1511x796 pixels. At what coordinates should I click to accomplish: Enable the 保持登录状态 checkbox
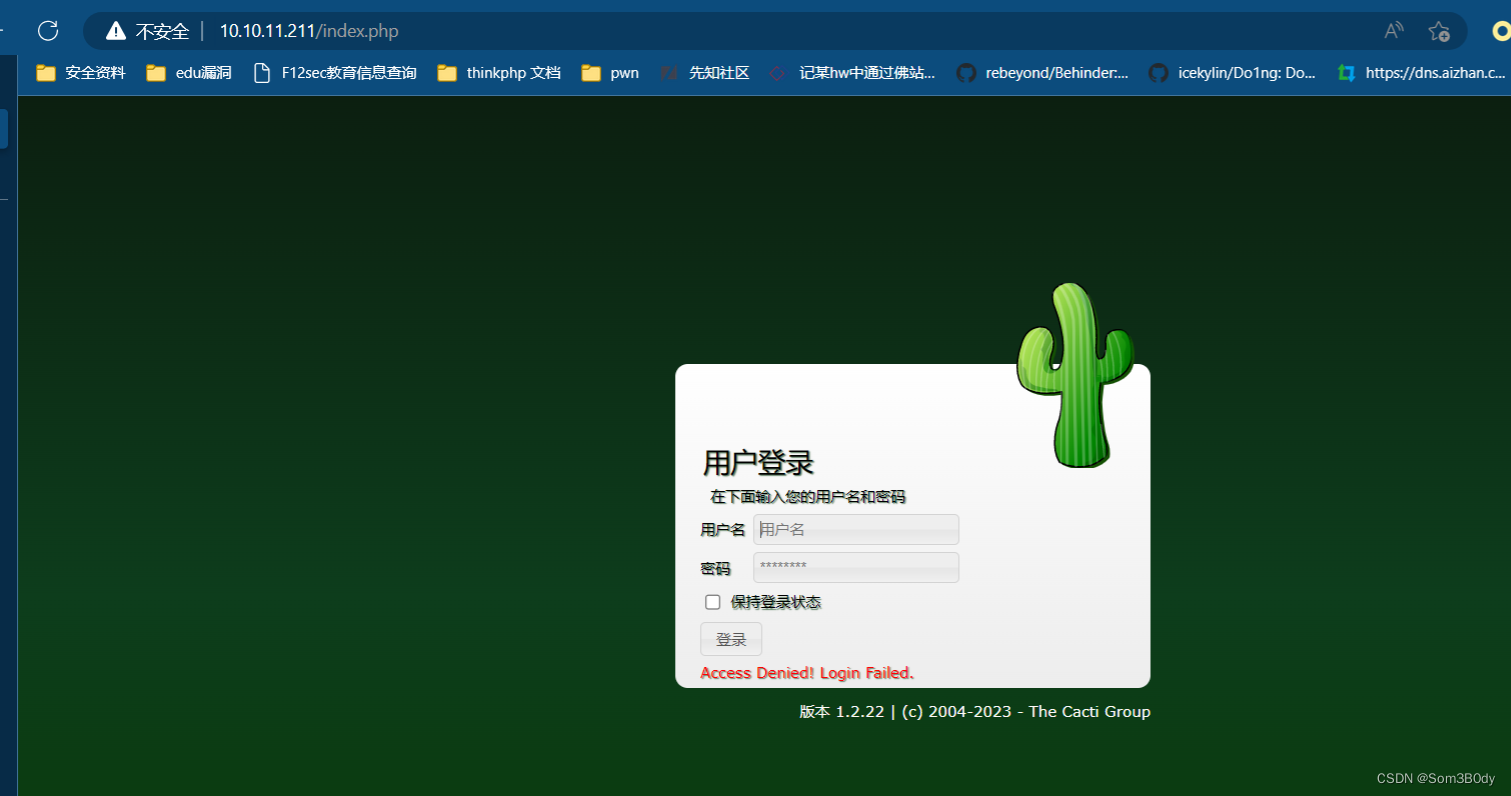712,601
